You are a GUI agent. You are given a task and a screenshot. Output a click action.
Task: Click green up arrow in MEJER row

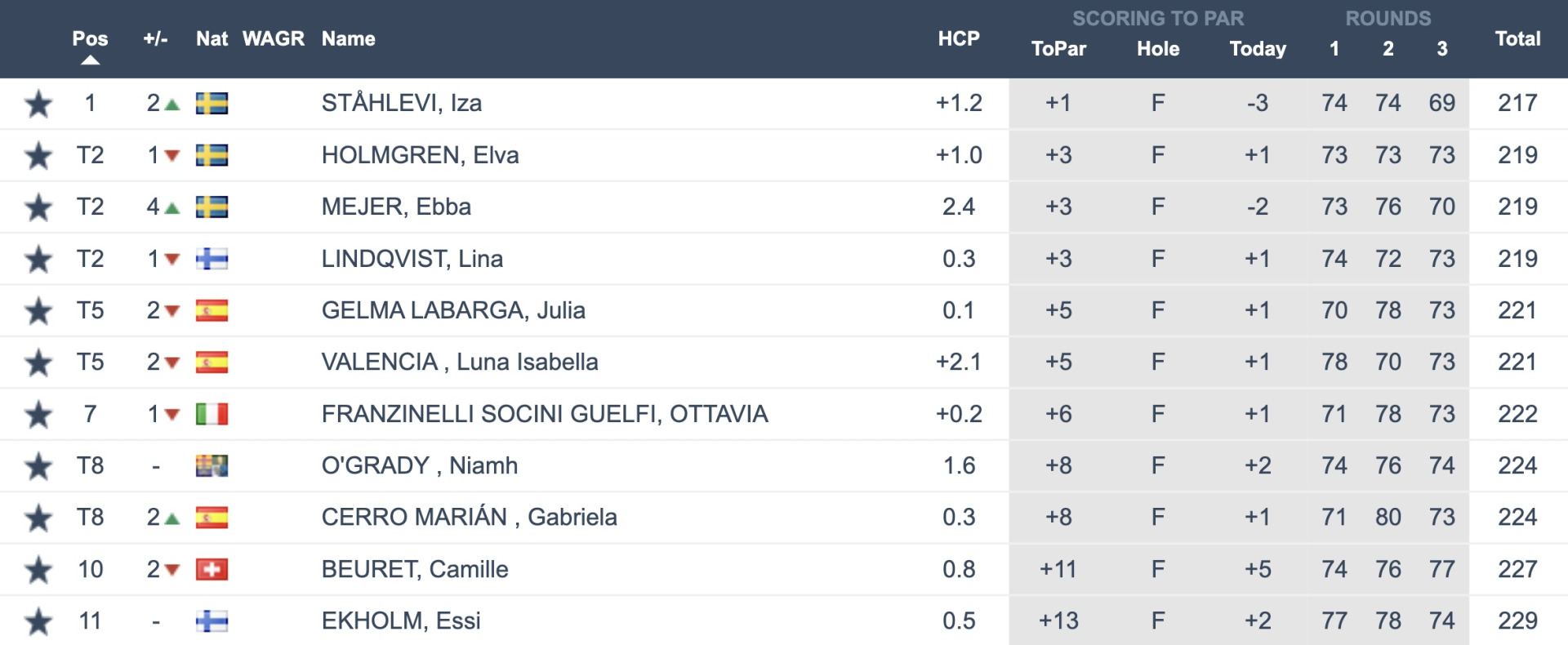click(x=171, y=208)
